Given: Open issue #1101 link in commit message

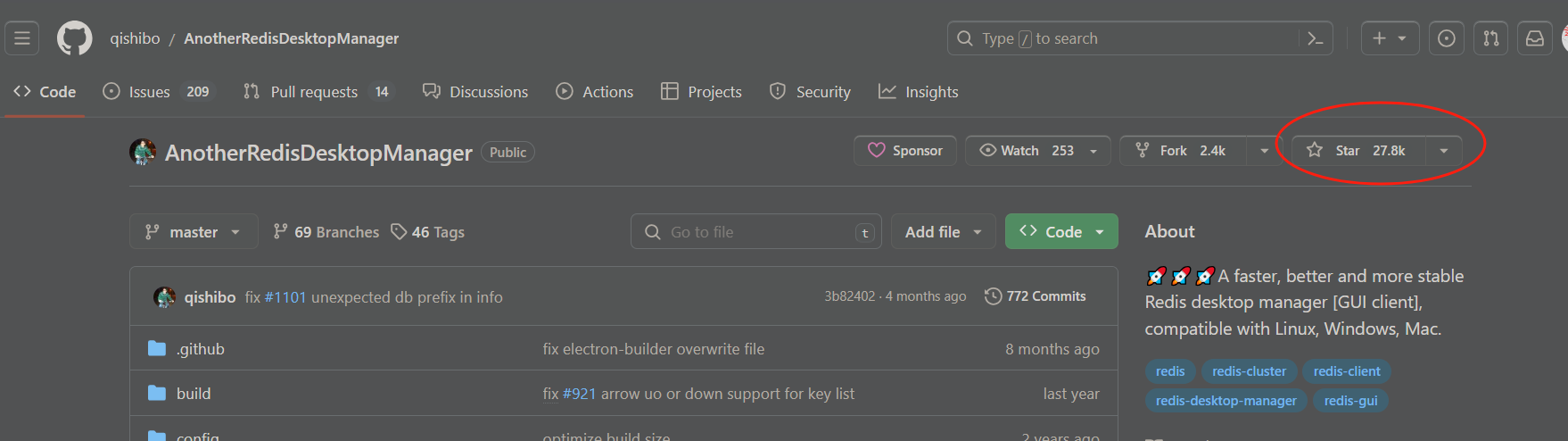Looking at the screenshot, I should pyautogui.click(x=285, y=297).
